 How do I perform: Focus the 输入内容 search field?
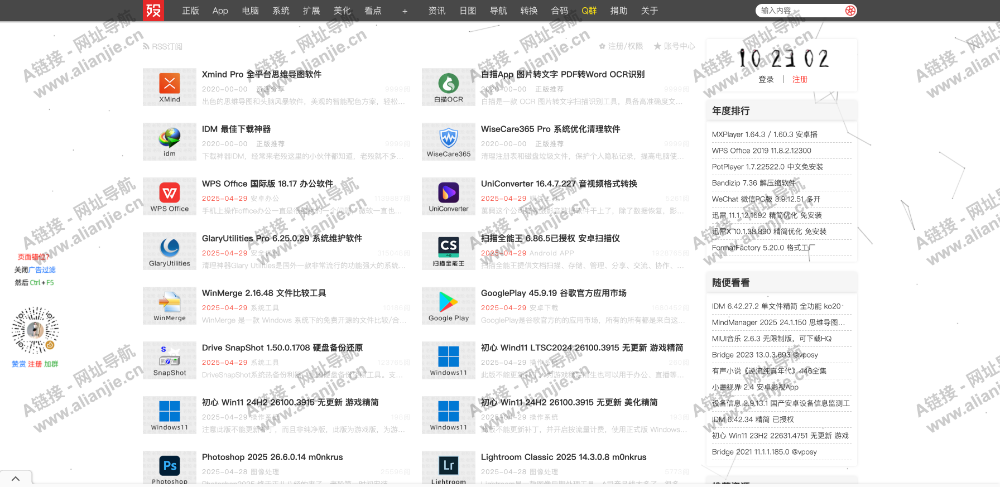coord(800,10)
